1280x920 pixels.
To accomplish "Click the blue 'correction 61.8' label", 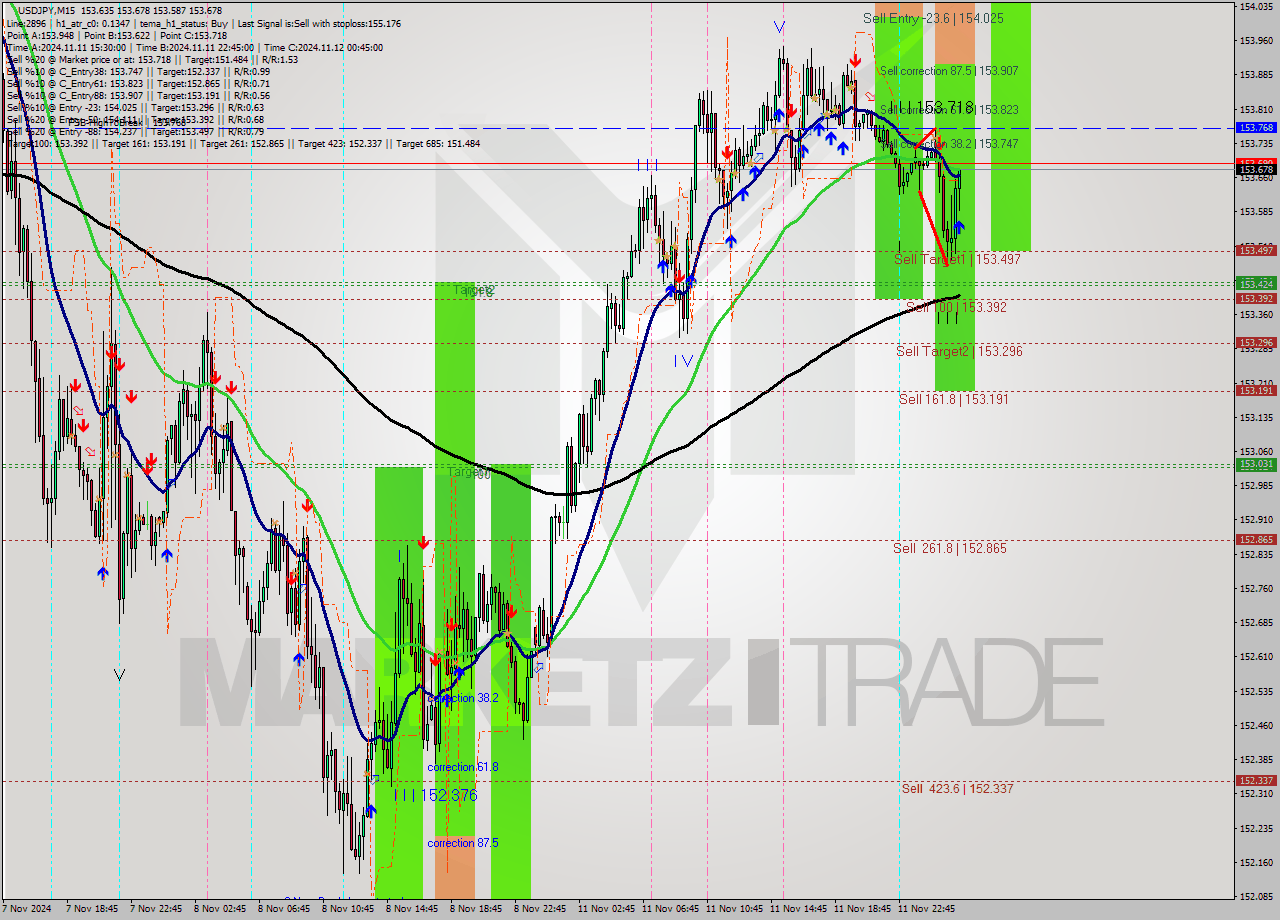I will coord(462,767).
